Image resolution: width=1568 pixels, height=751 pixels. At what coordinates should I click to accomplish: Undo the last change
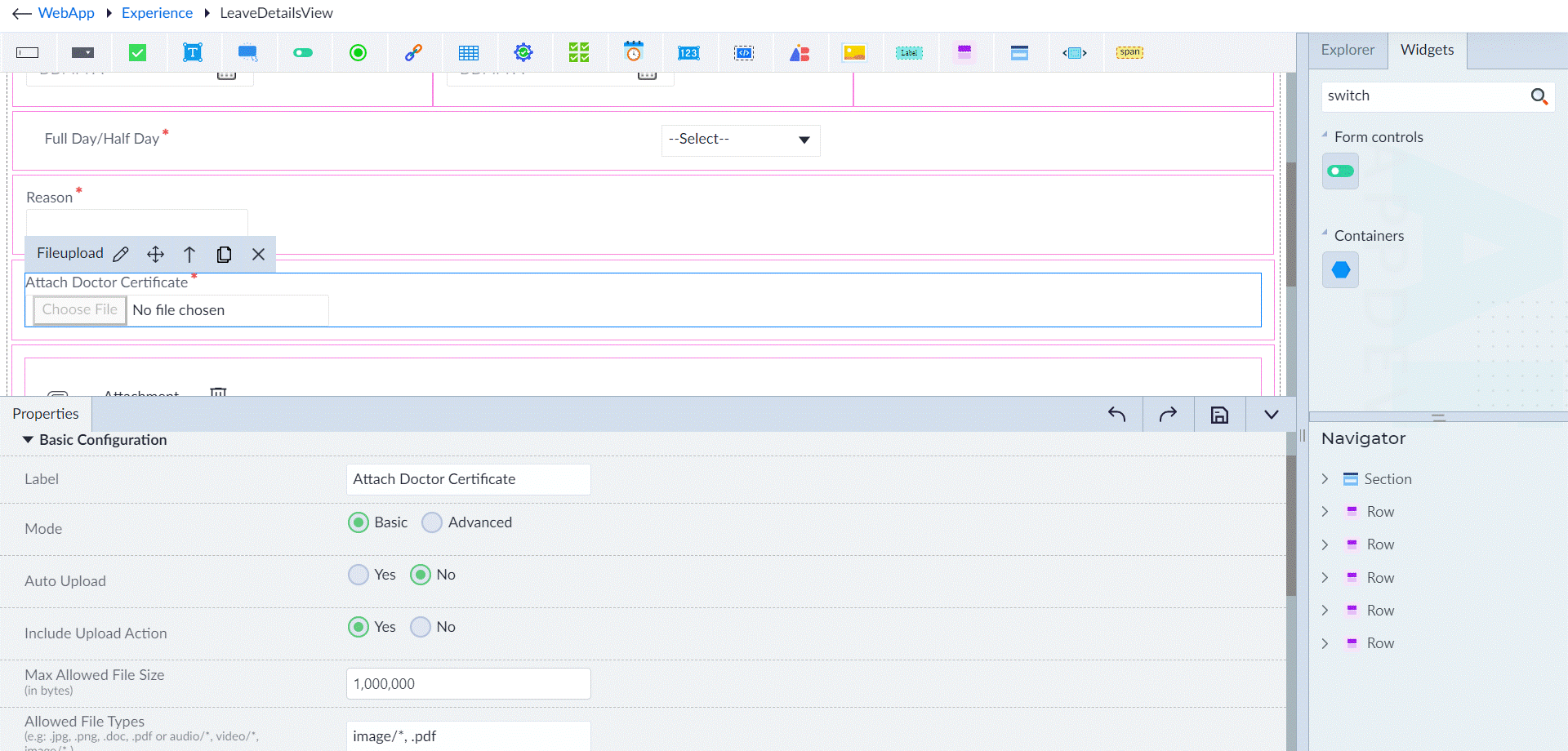pyautogui.click(x=1116, y=415)
